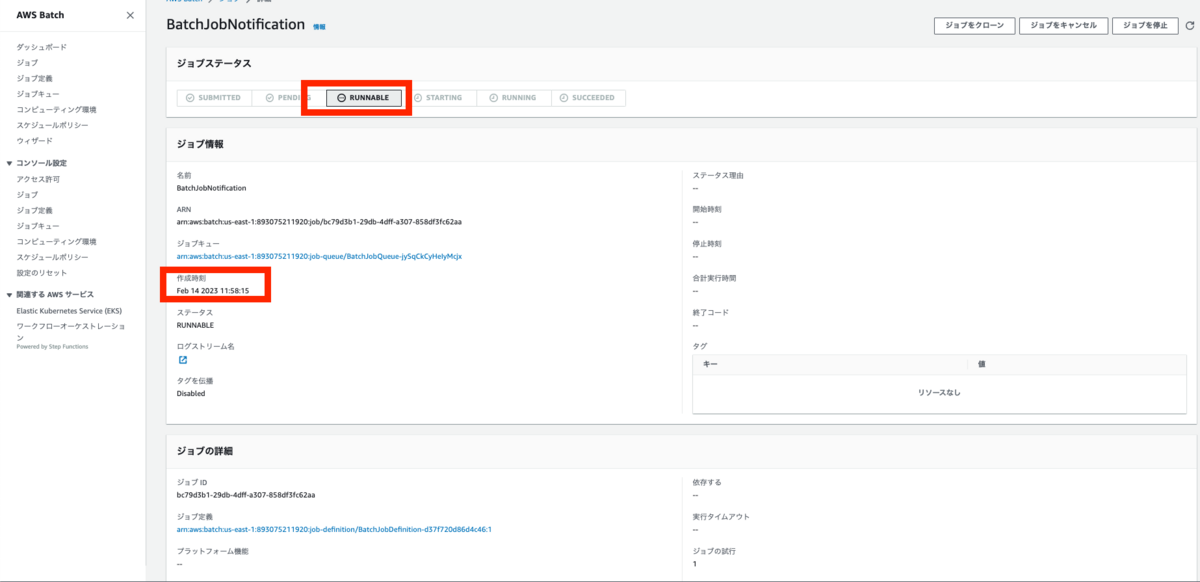
Task: Open ジョブ under コンソール設定
Action: [27, 194]
